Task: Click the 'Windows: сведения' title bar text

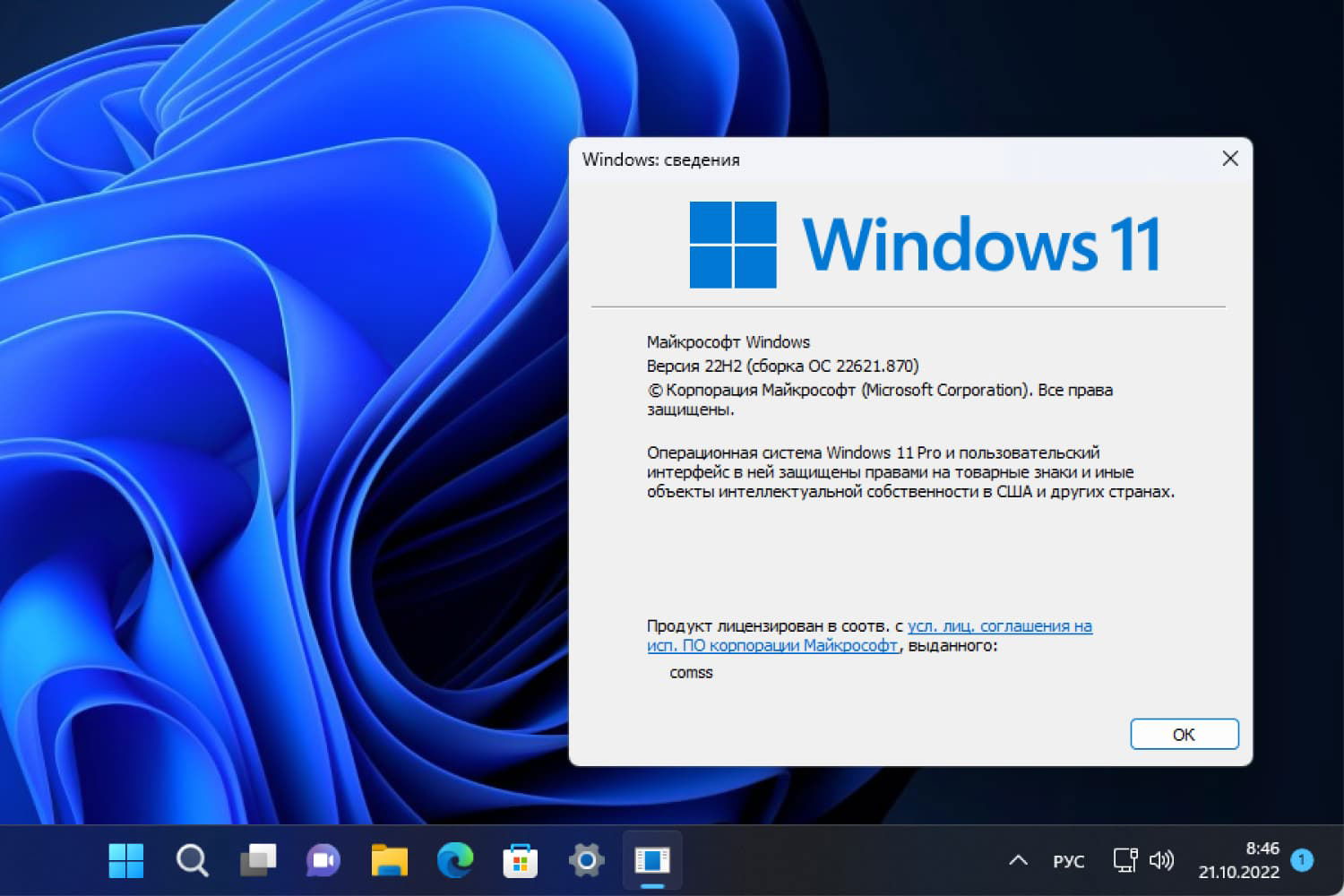Action: click(x=661, y=159)
